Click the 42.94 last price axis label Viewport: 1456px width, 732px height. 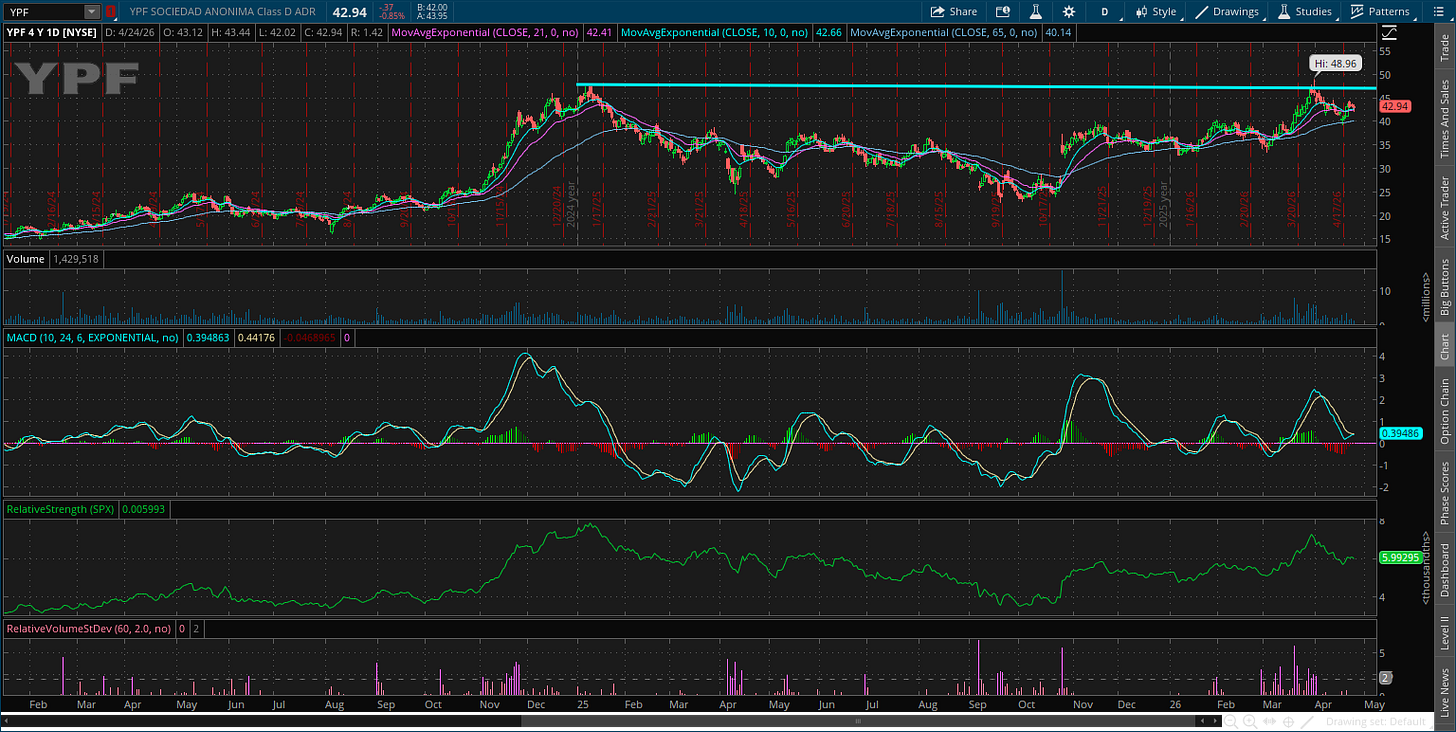[1394, 106]
